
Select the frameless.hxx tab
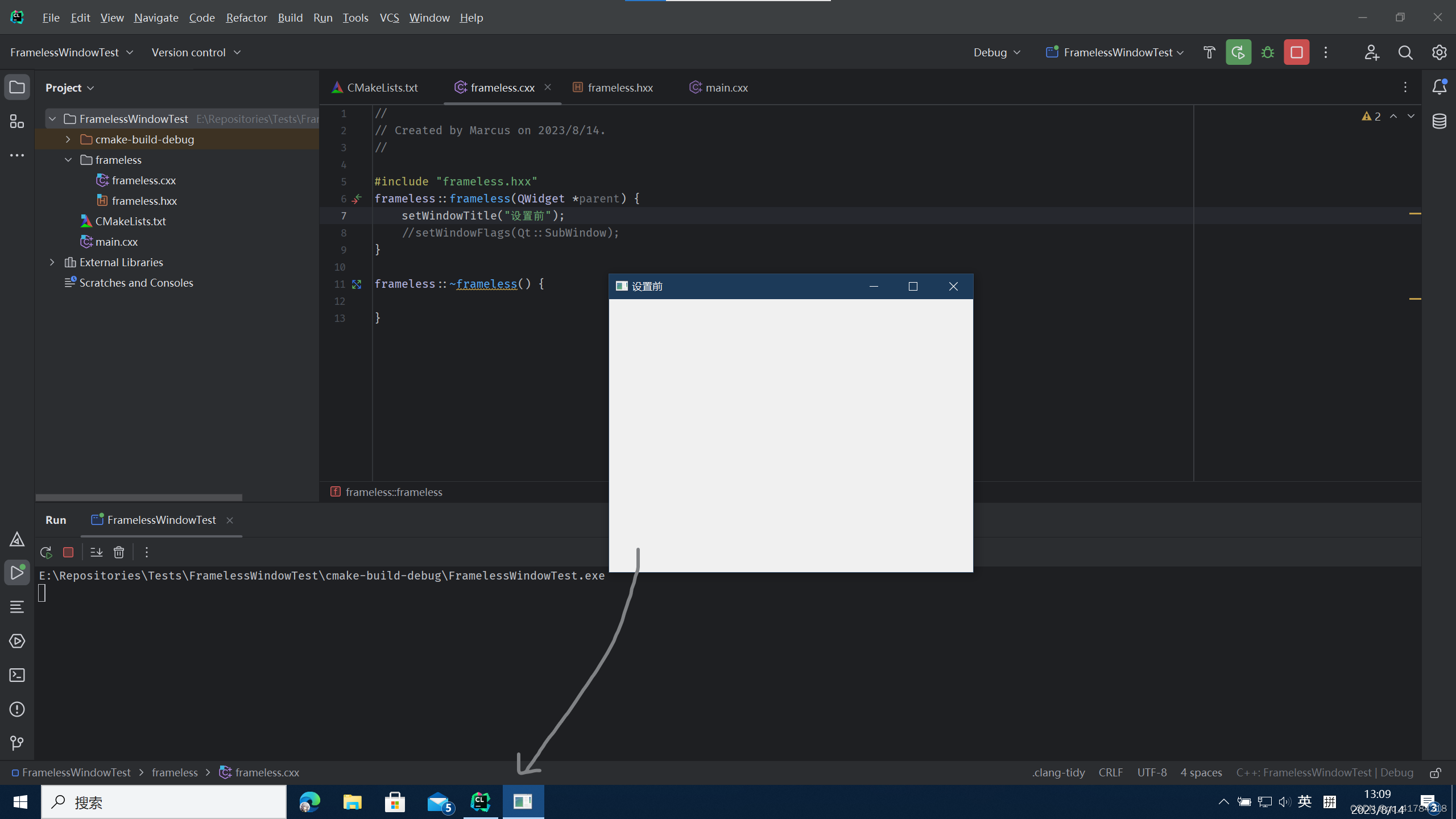click(620, 87)
